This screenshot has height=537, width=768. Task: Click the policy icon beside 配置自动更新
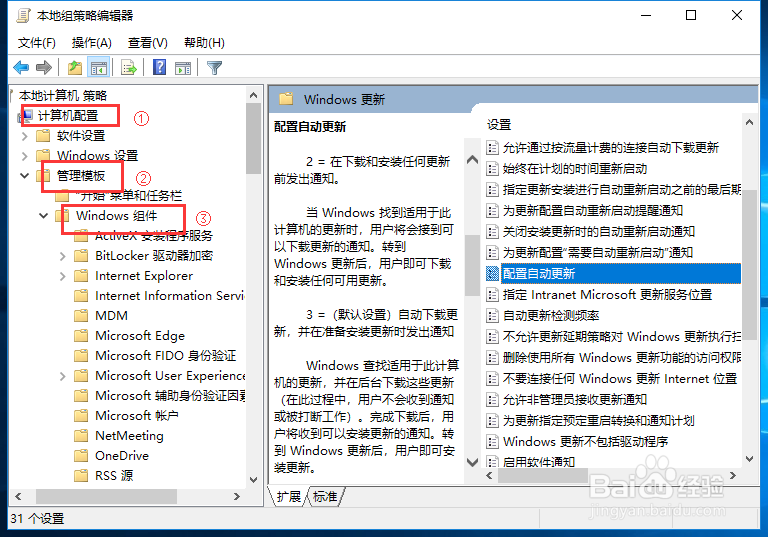tap(492, 273)
